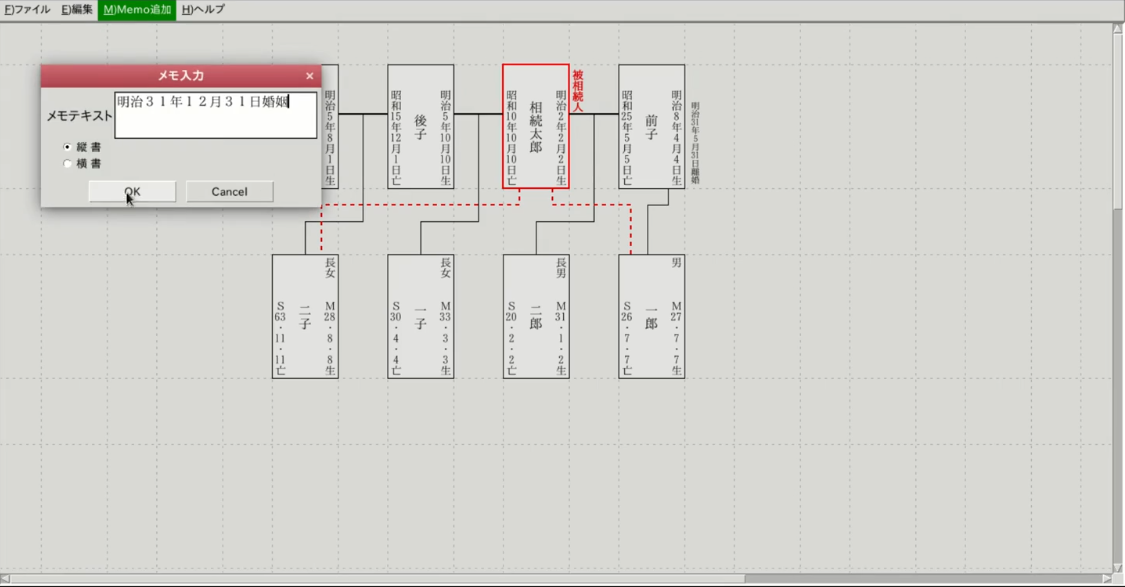This screenshot has width=1125, height=587.
Task: Cancel the memo input dialog
Action: click(229, 191)
